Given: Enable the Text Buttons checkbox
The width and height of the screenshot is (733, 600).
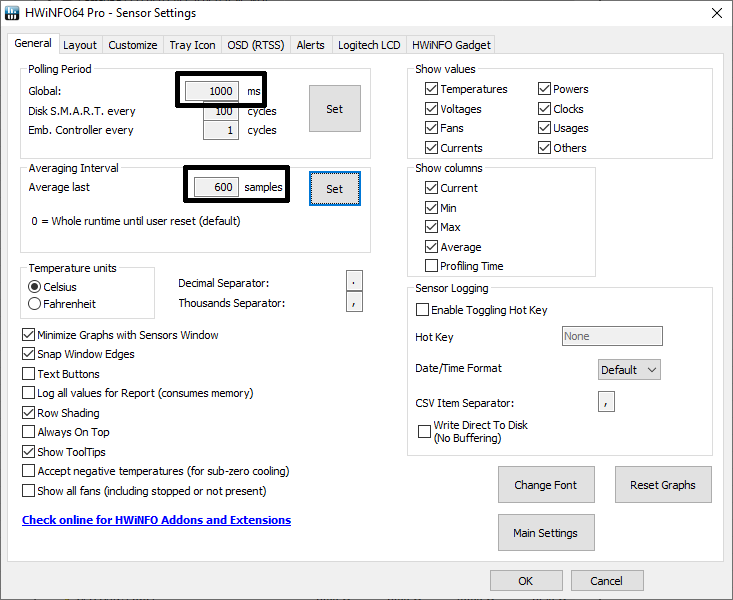Looking at the screenshot, I should (x=61, y=374).
